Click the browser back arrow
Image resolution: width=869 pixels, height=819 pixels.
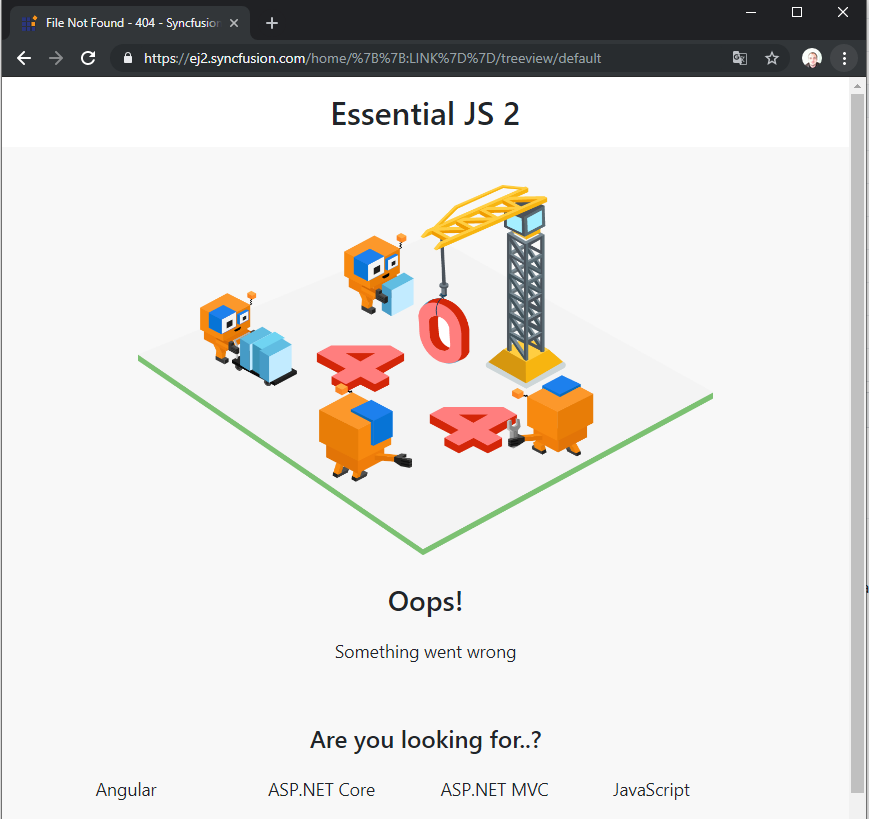point(24,58)
